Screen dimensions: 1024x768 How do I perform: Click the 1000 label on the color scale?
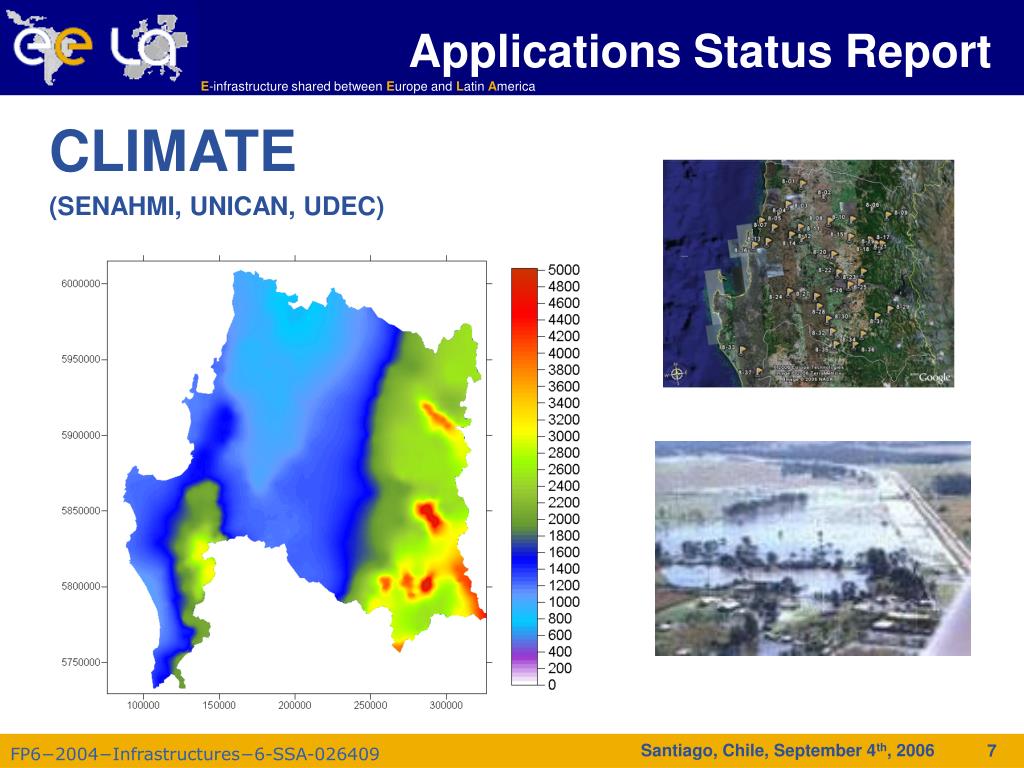tap(564, 601)
